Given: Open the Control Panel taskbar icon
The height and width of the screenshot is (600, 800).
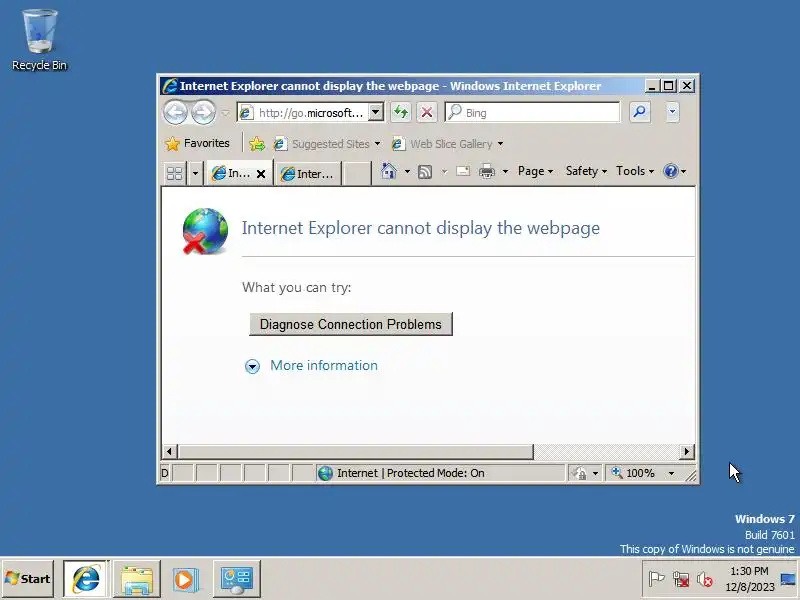Looking at the screenshot, I should [x=237, y=579].
